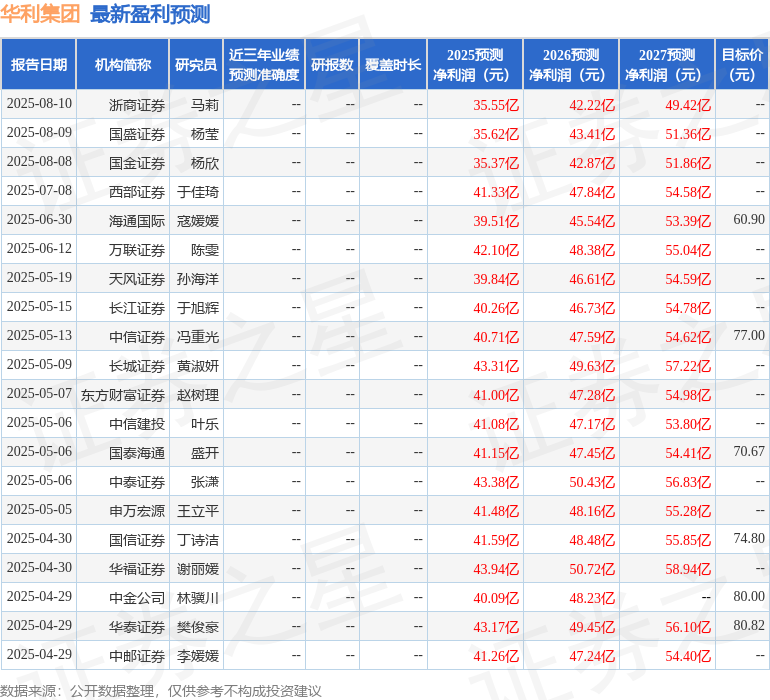Select the 报告日期 column header
This screenshot has height=700, width=770.
pyautogui.click(x=39, y=65)
